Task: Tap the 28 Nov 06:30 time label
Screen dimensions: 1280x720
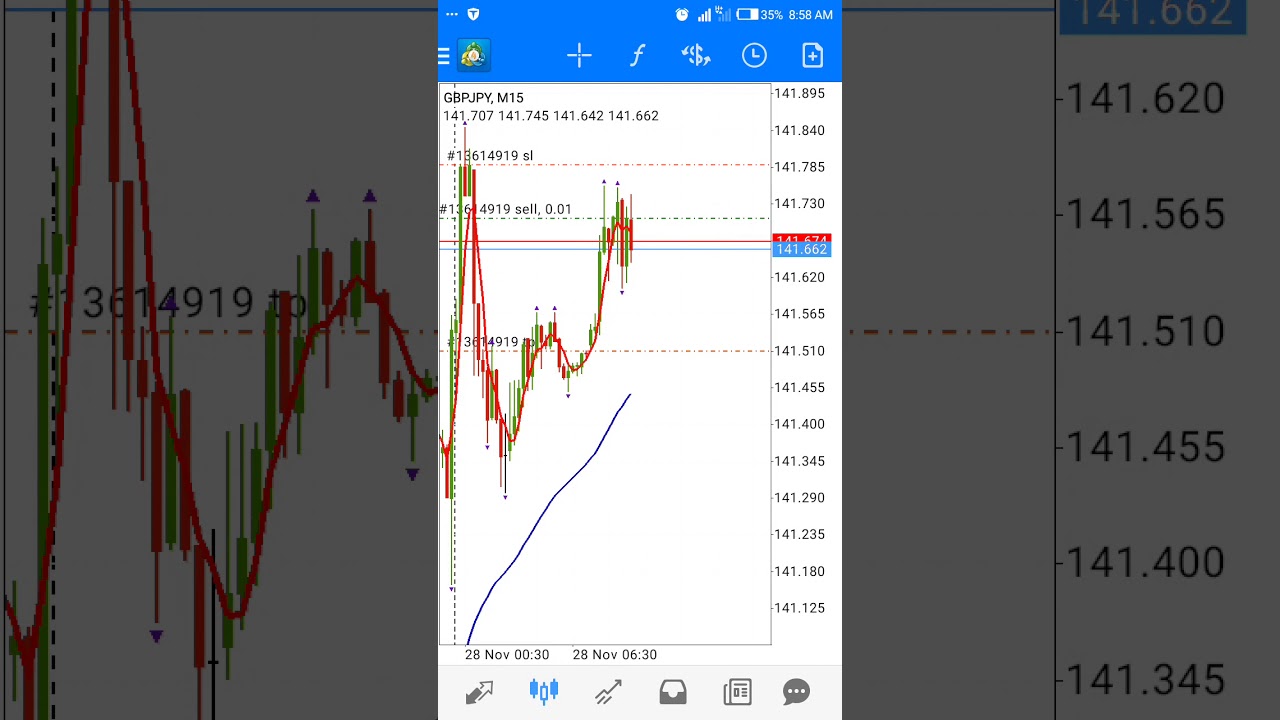Action: [x=615, y=655]
